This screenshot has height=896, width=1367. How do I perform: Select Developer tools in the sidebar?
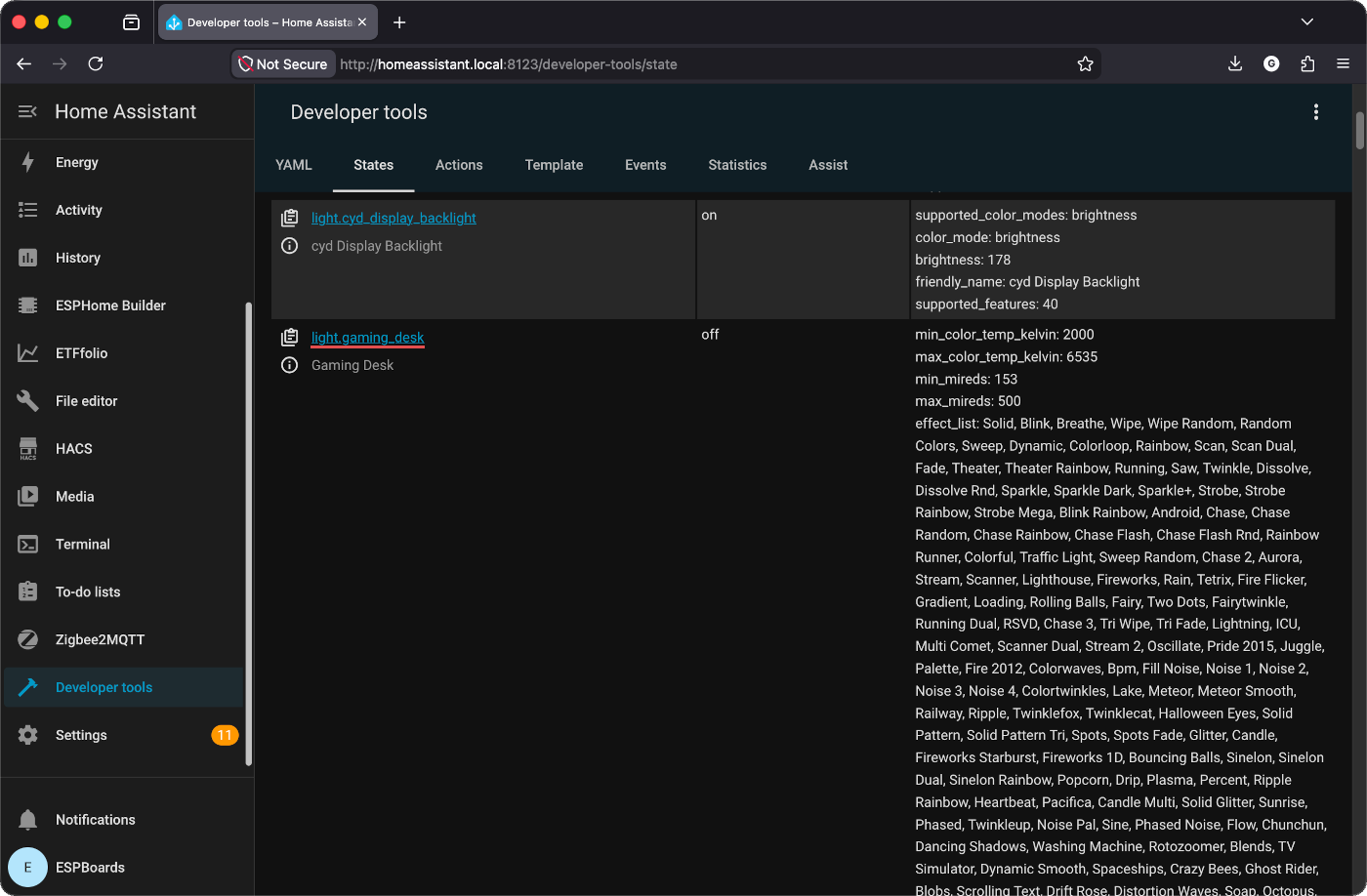[x=123, y=688]
